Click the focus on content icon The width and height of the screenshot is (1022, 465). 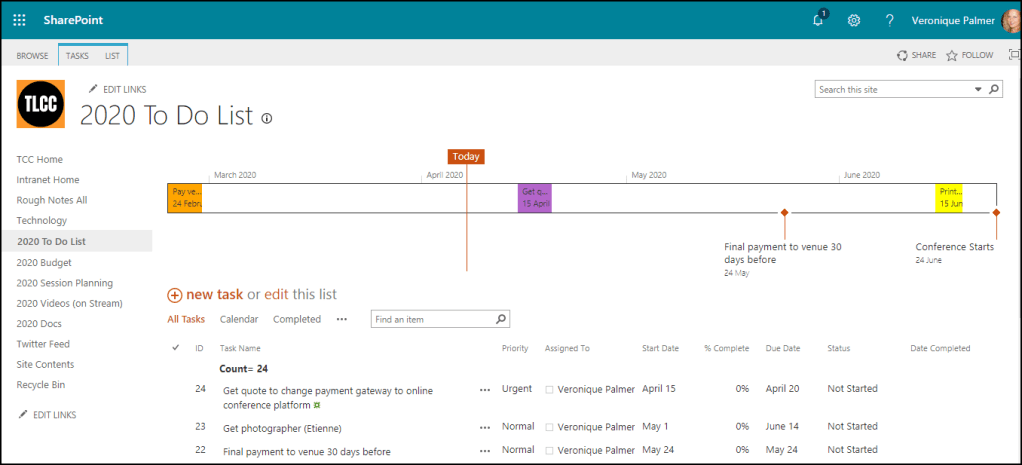point(1012,55)
